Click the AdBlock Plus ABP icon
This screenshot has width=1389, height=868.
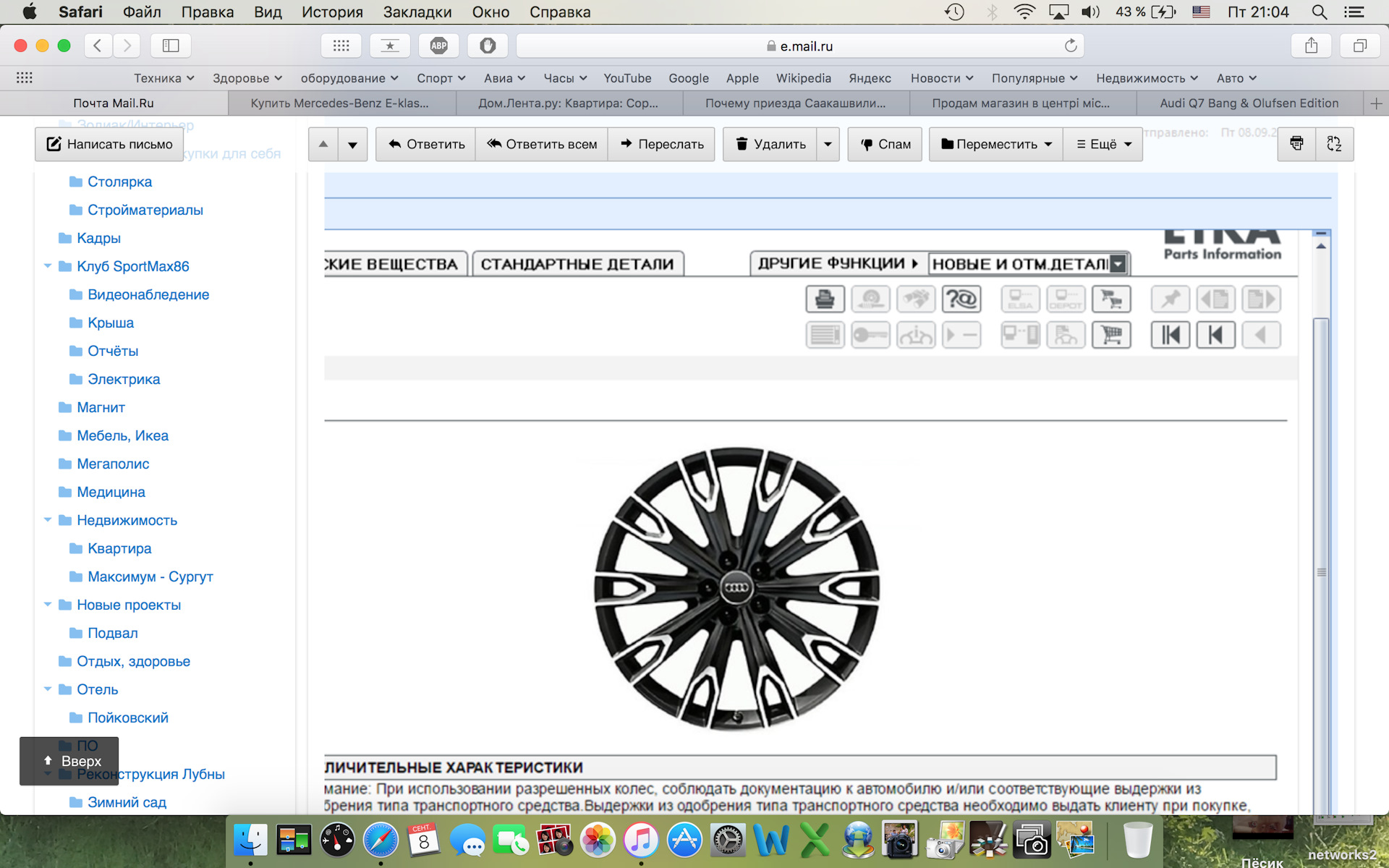[x=438, y=46]
